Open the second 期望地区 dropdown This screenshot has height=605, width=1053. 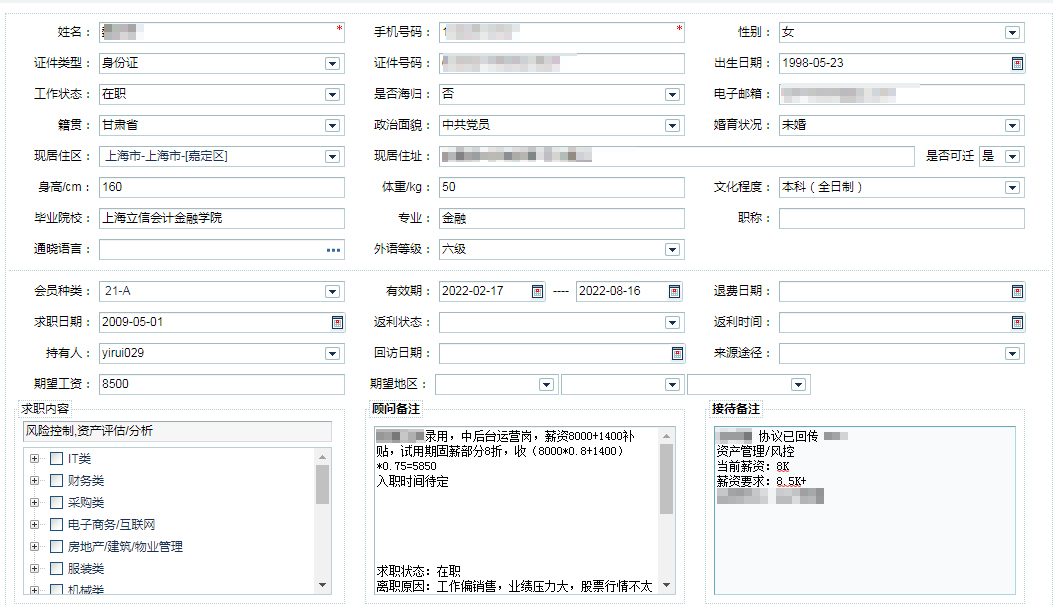(x=672, y=384)
